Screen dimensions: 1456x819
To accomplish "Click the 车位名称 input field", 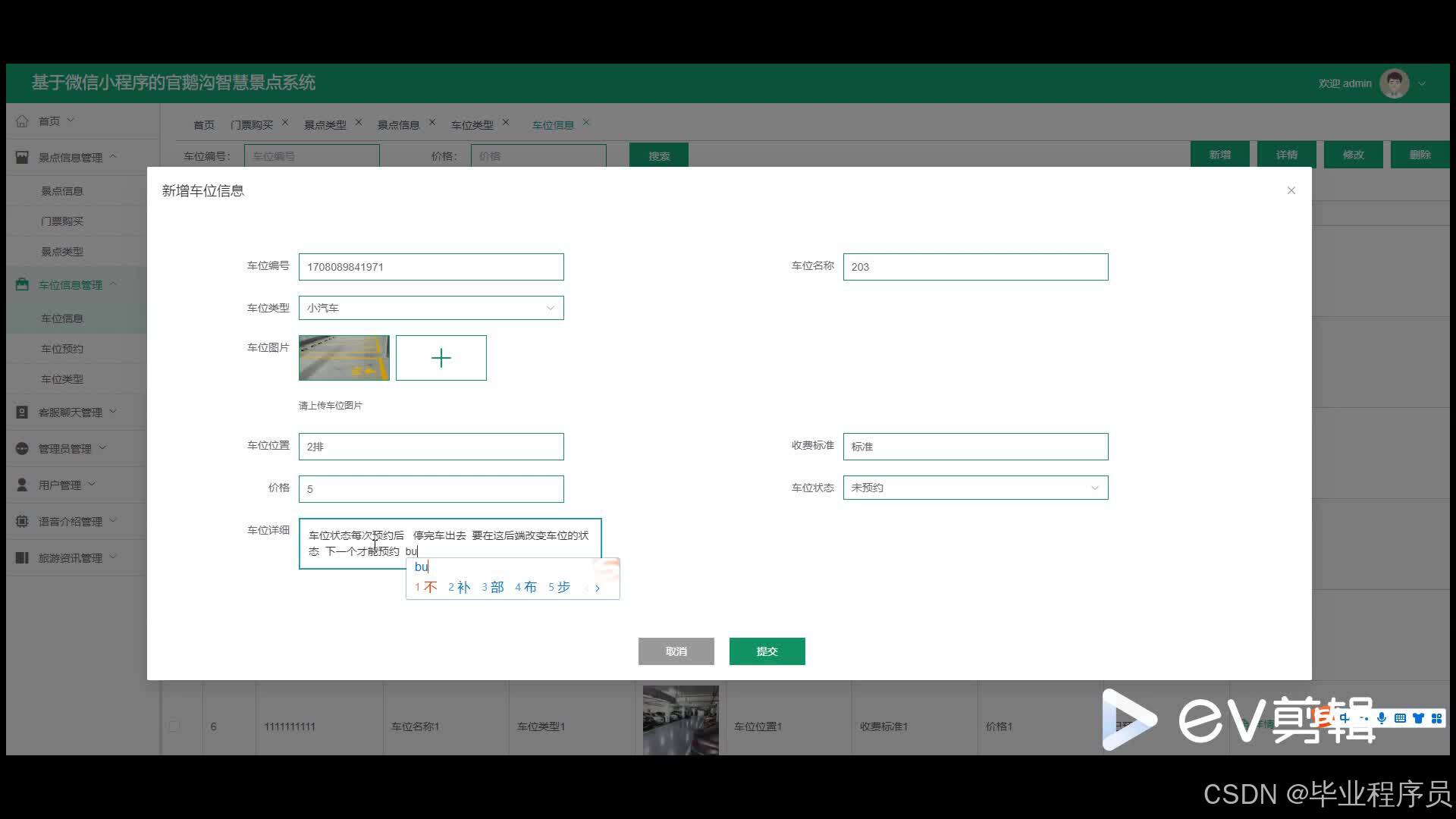I will [975, 267].
